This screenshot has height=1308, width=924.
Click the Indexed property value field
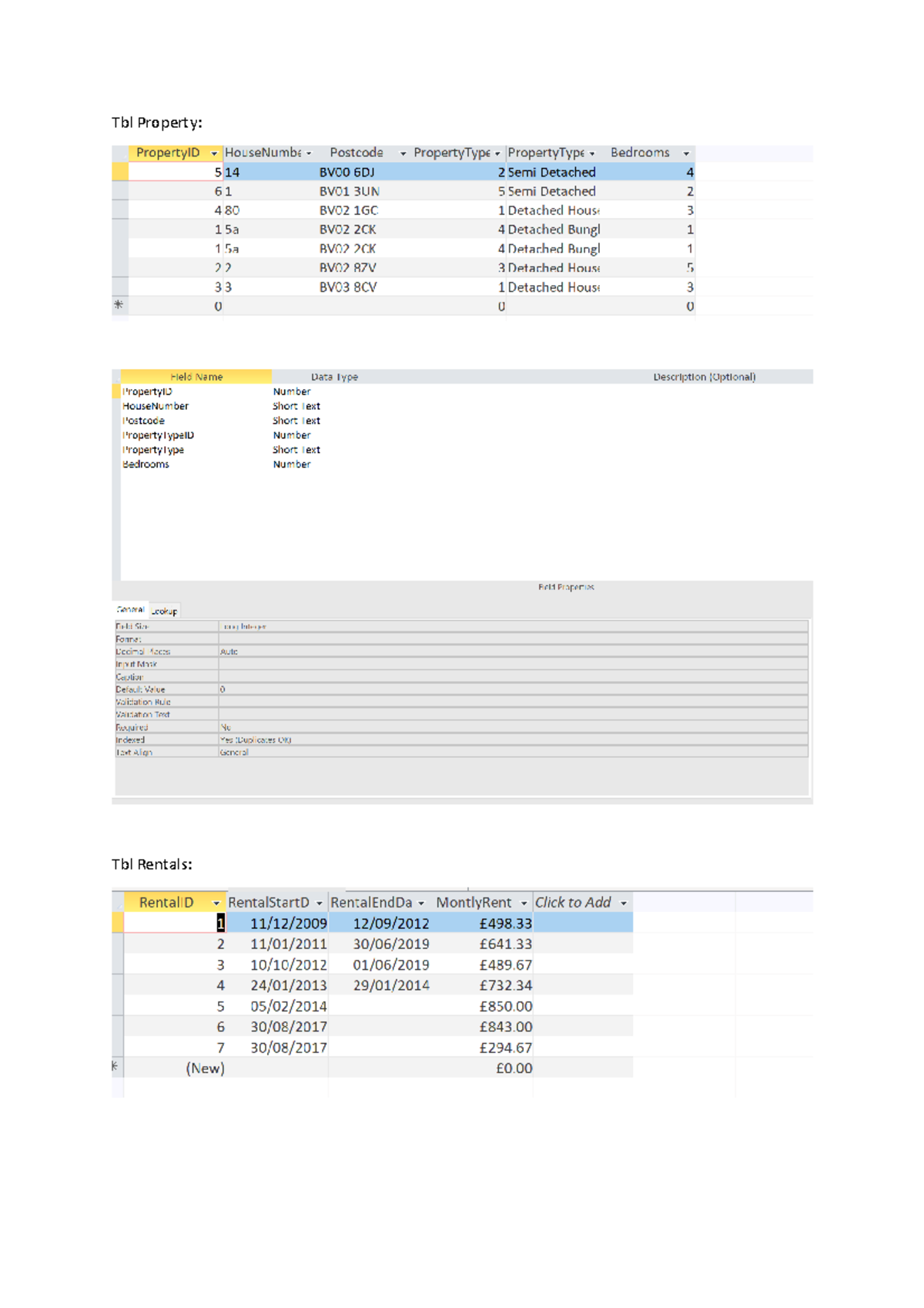tap(513, 740)
